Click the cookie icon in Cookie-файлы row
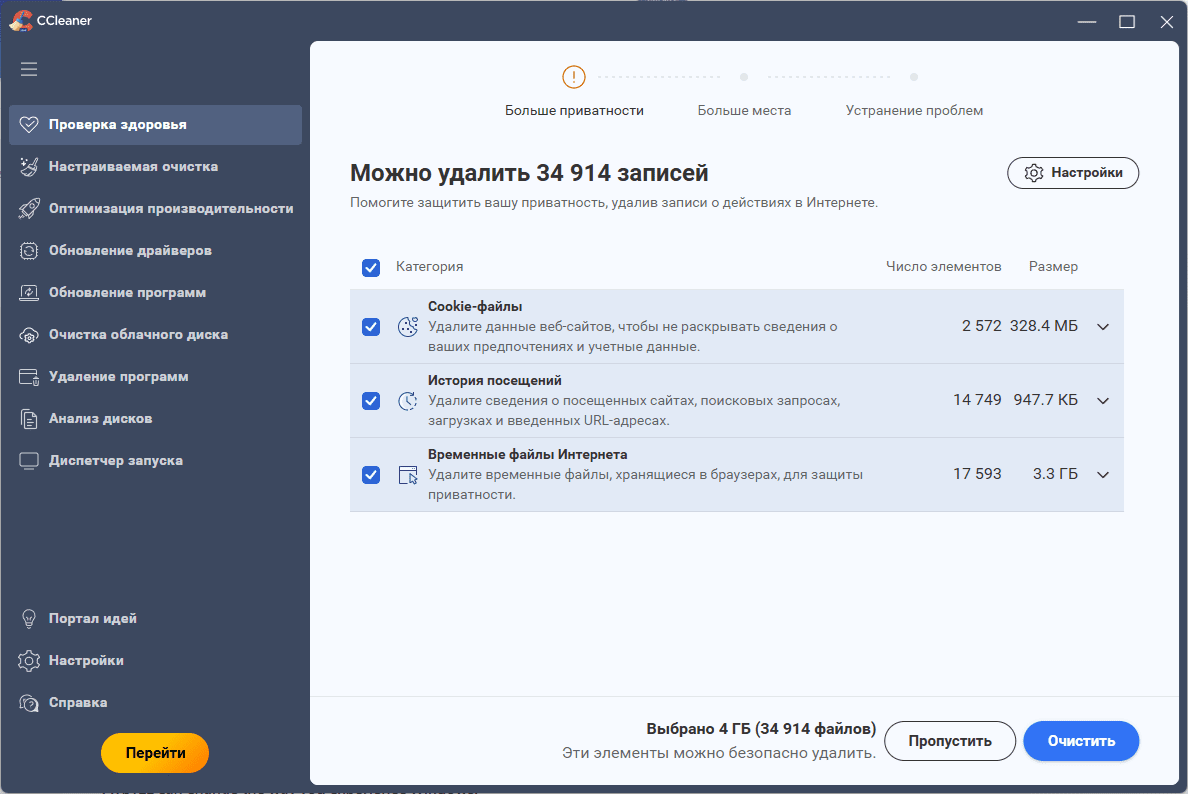 (408, 327)
